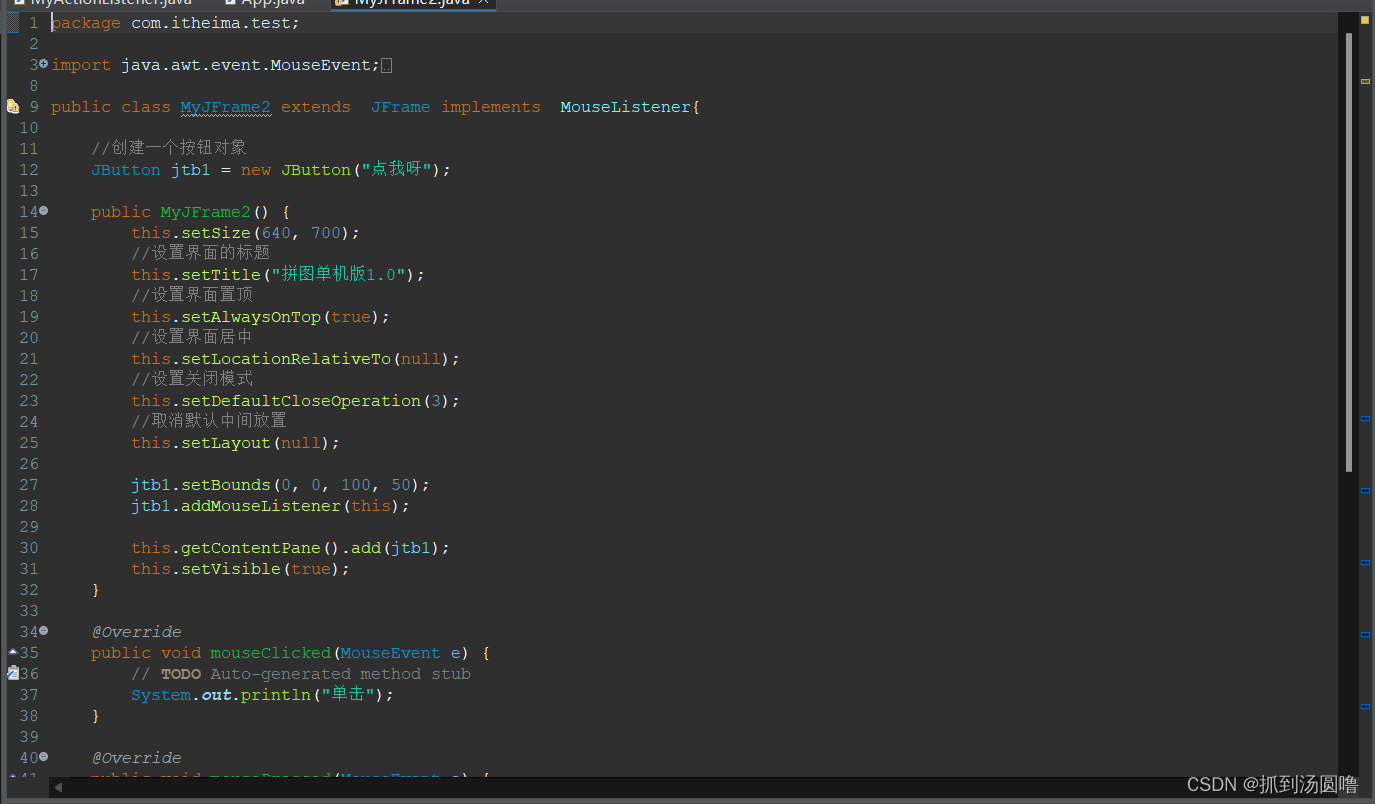Place cursor on package com.itheima.test line
The width and height of the screenshot is (1375, 804).
pos(175,23)
